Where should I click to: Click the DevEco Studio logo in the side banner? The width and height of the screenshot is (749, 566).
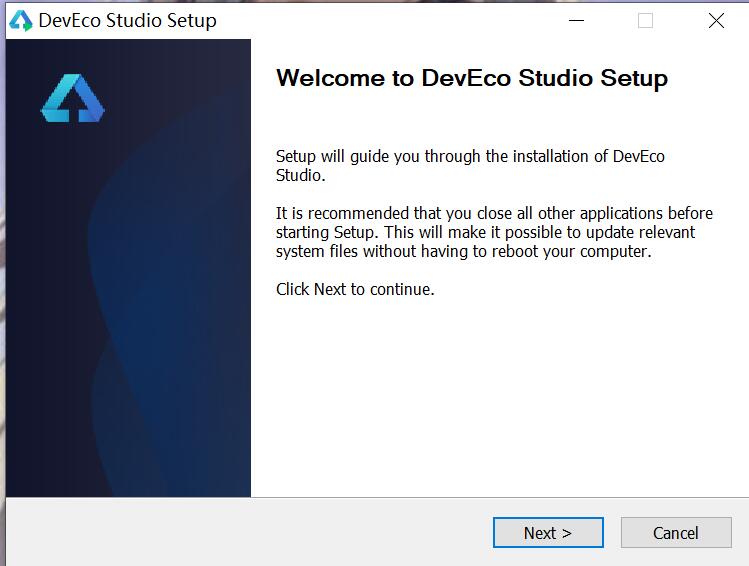click(x=72, y=99)
